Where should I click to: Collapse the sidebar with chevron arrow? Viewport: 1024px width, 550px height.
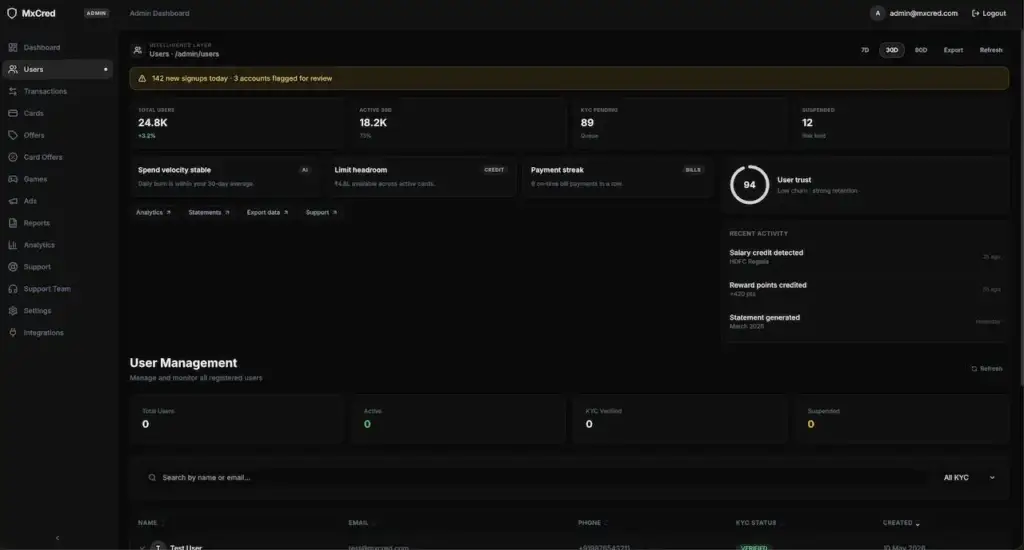pyautogui.click(x=57, y=538)
